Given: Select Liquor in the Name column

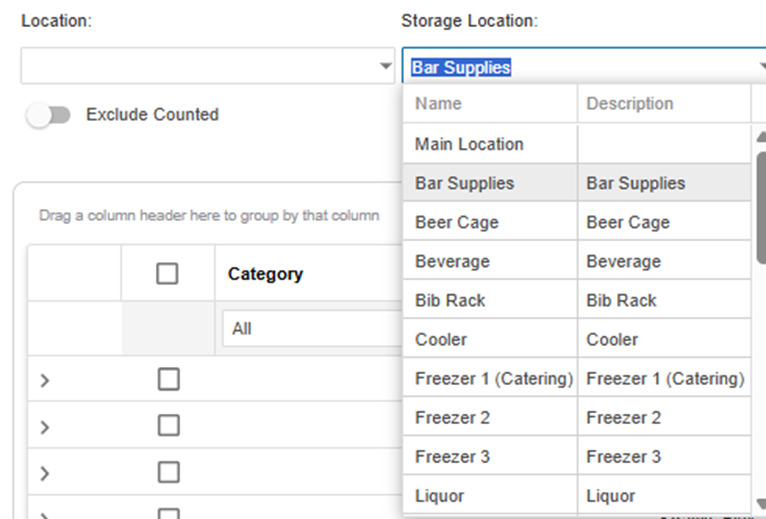Looking at the screenshot, I should point(439,495).
